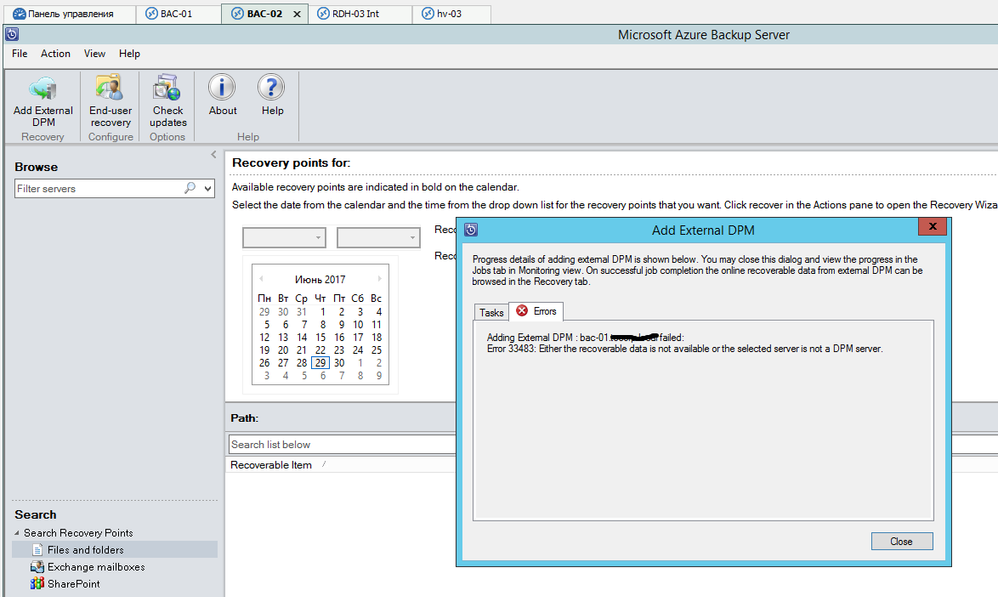This screenshot has width=998, height=597.
Task: Select June 1 on the calendar
Action: (323, 312)
